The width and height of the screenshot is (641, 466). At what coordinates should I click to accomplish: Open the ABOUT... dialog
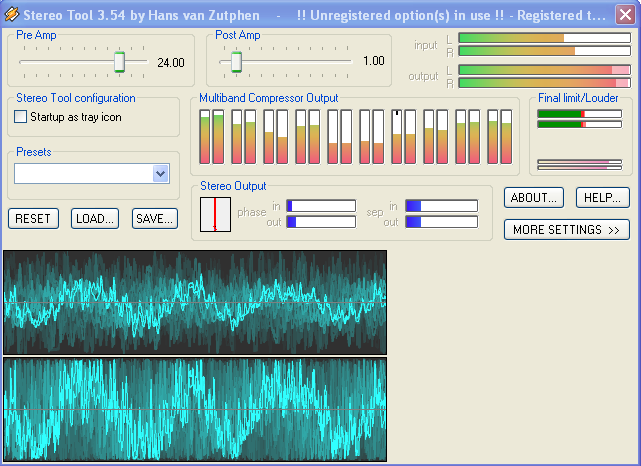[x=534, y=198]
